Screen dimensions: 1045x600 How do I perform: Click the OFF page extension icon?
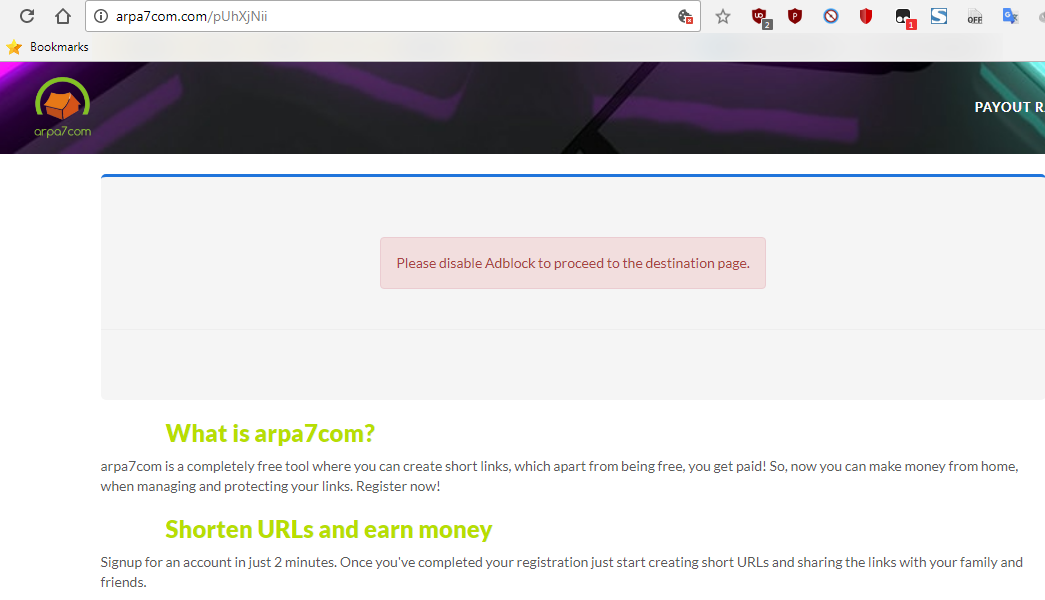pos(974,16)
